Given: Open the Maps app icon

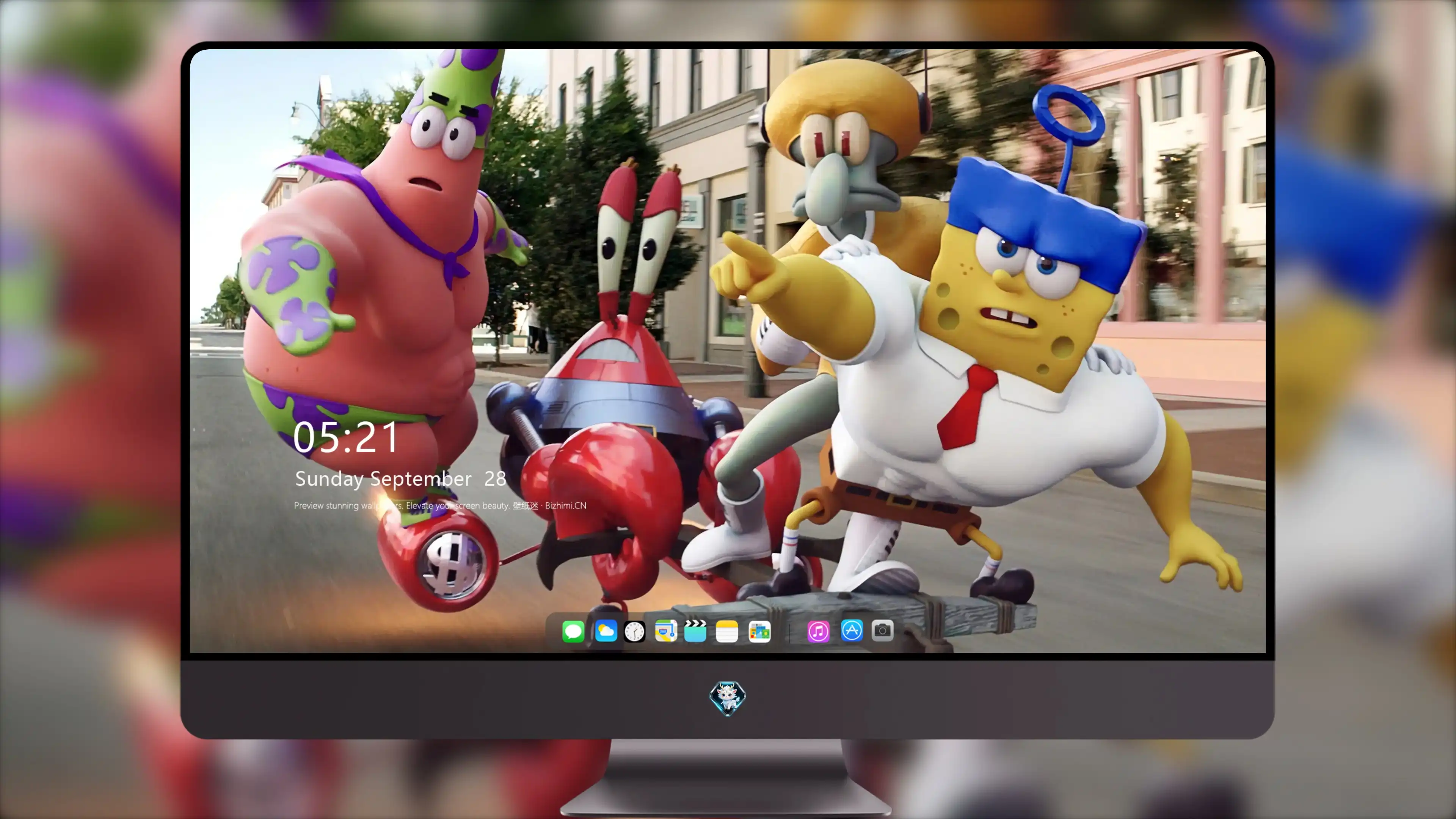Looking at the screenshot, I should click(x=666, y=631).
